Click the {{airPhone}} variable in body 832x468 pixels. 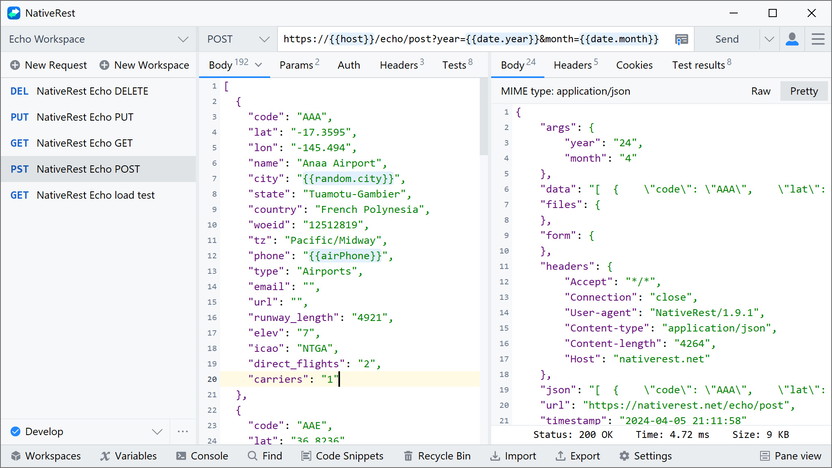pyautogui.click(x=347, y=256)
